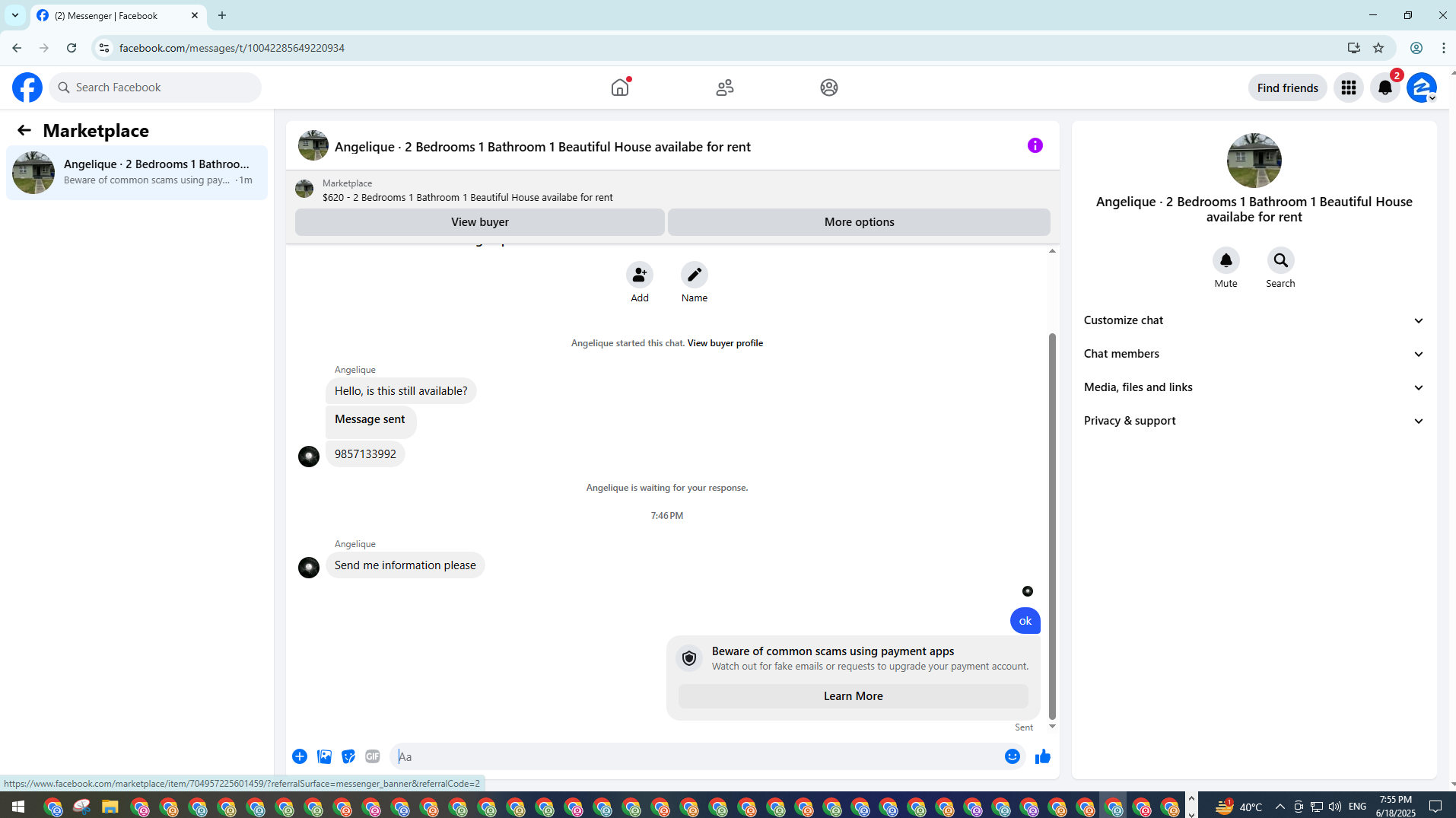
Task: Click the chat scrollbar thumb
Action: tap(1052, 525)
